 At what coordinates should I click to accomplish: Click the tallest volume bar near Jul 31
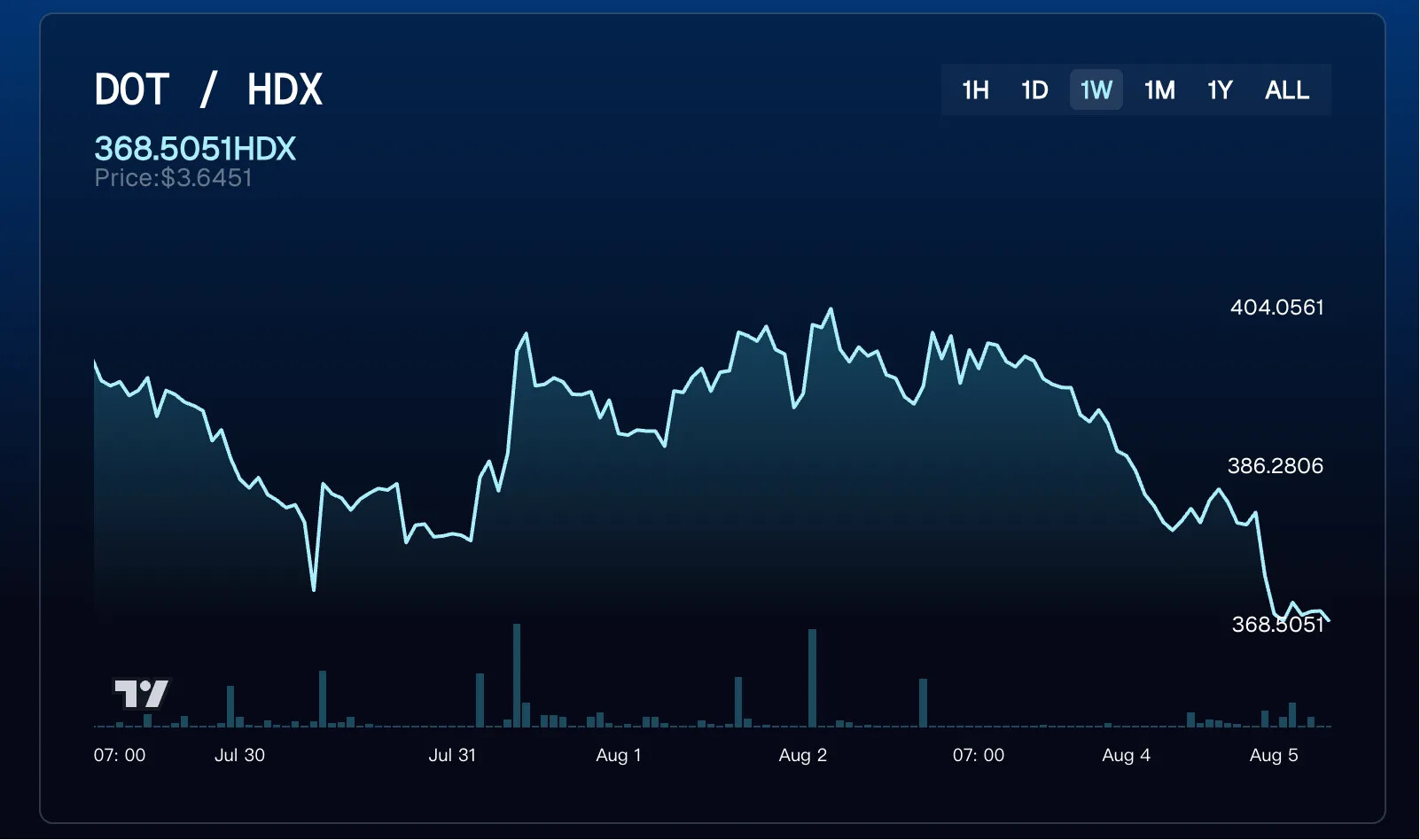(x=517, y=675)
